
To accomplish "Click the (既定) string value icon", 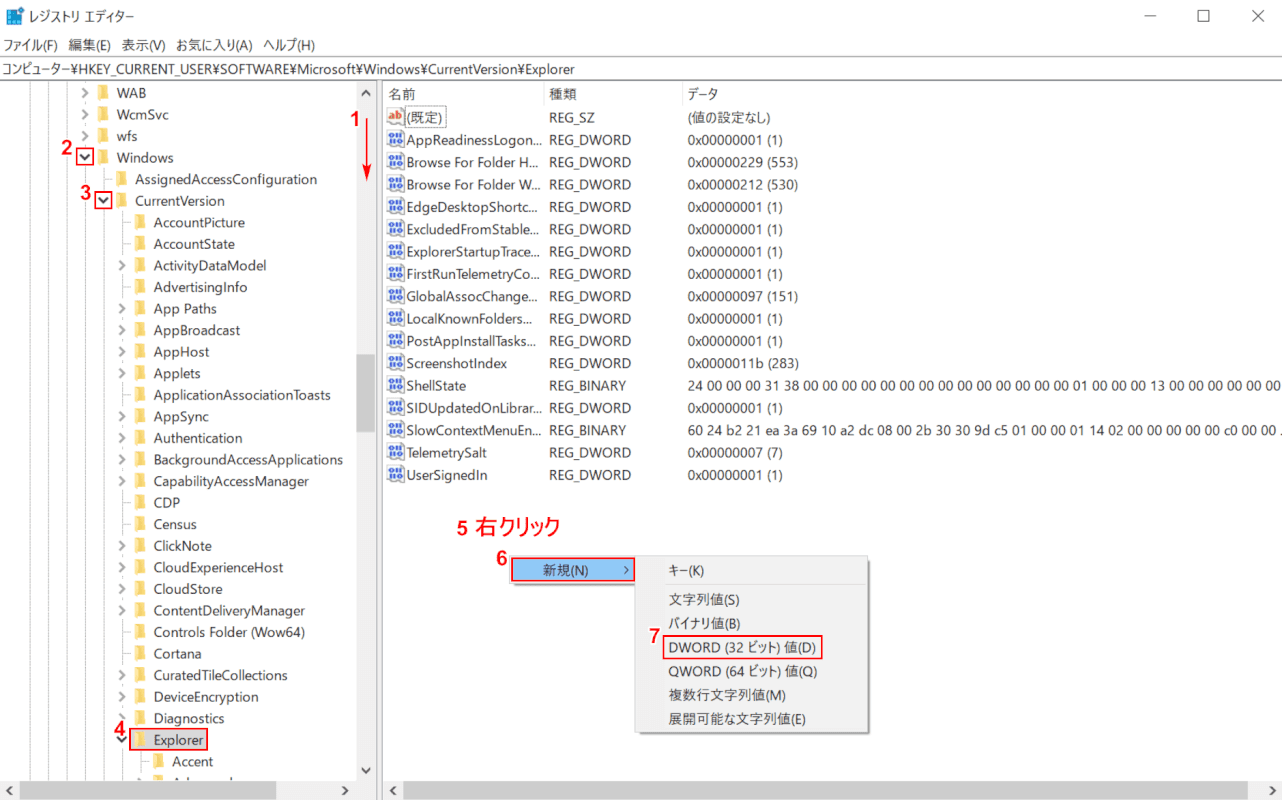I will [395, 117].
